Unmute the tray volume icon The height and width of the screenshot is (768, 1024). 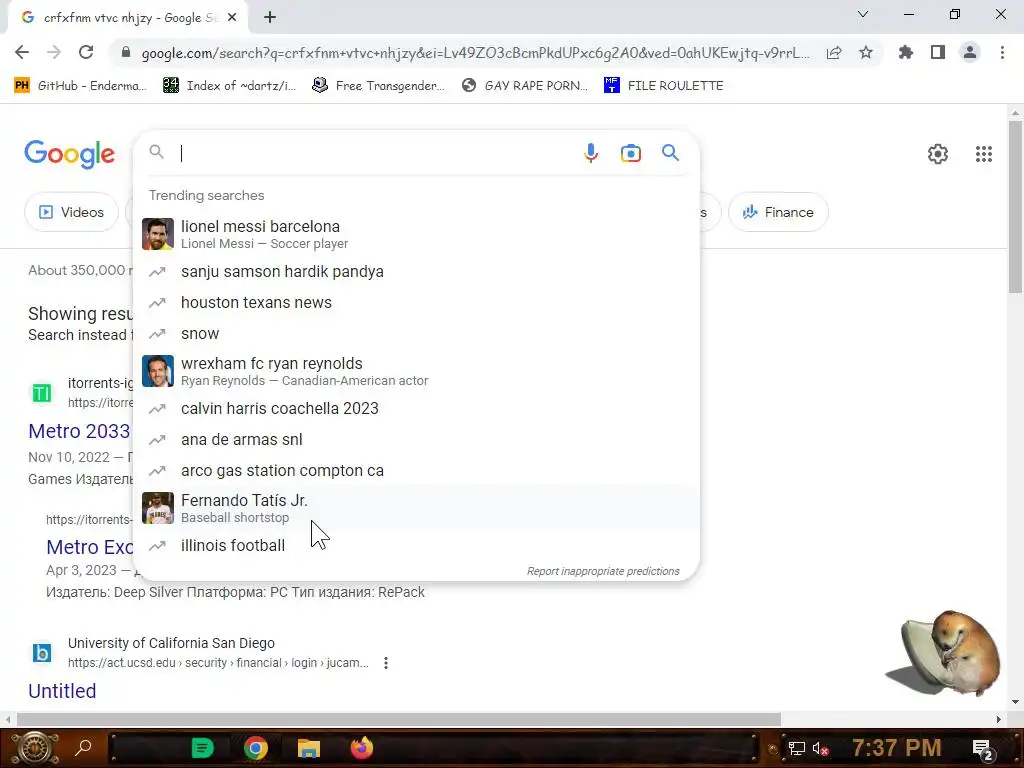pyautogui.click(x=820, y=748)
